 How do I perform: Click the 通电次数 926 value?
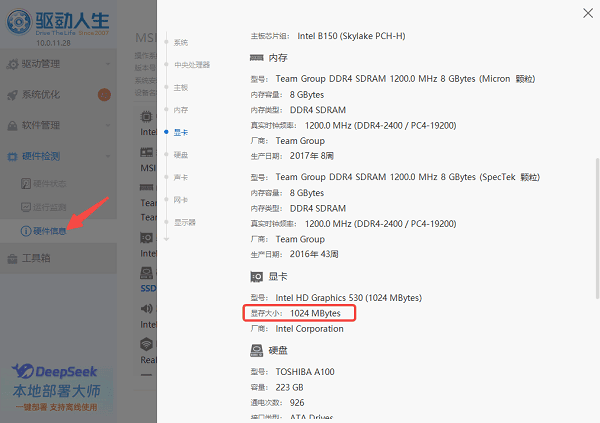coord(297,403)
